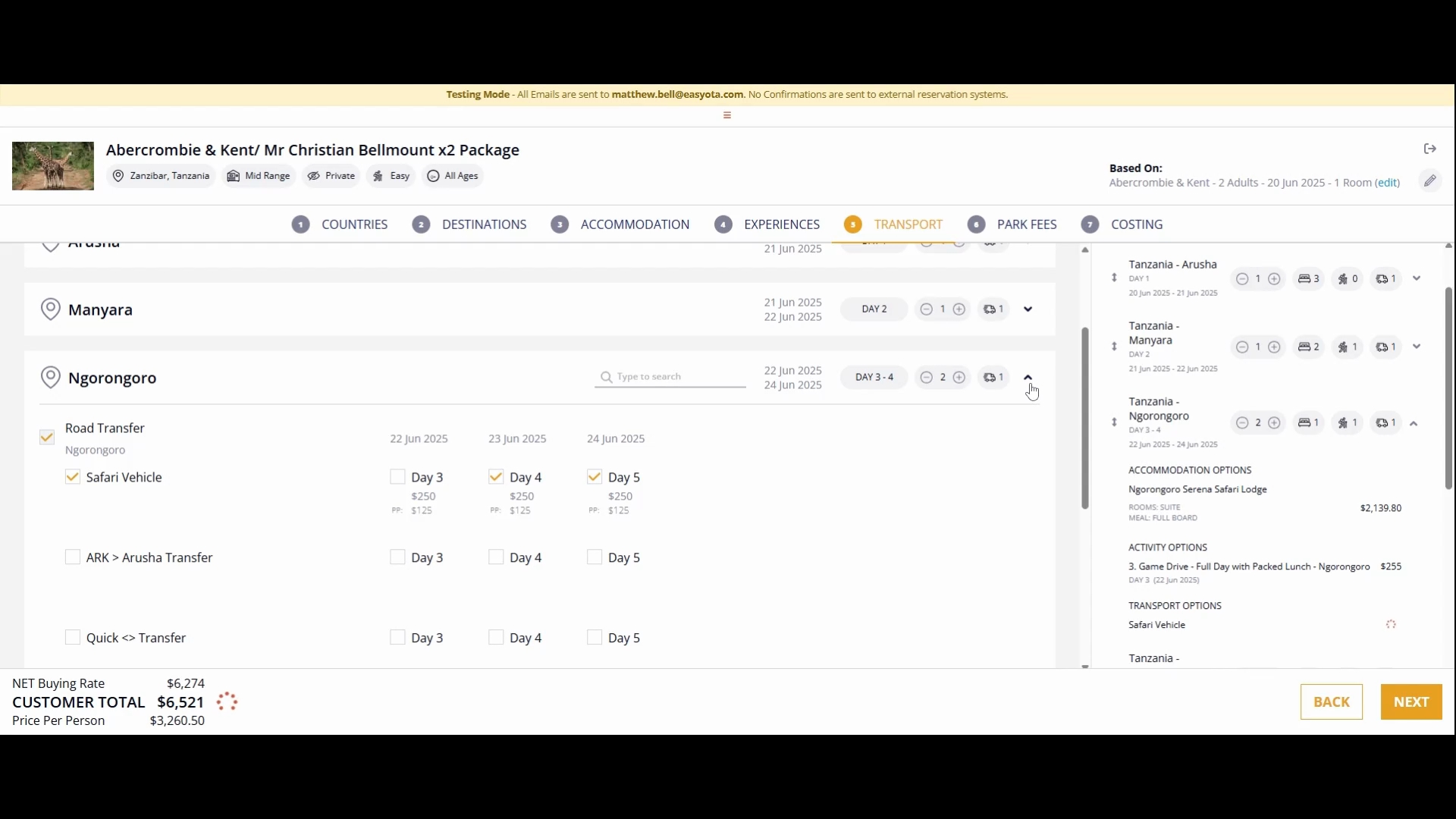Click the main list scroll down arrow
The width and height of the screenshot is (1456, 819).
1085,666
